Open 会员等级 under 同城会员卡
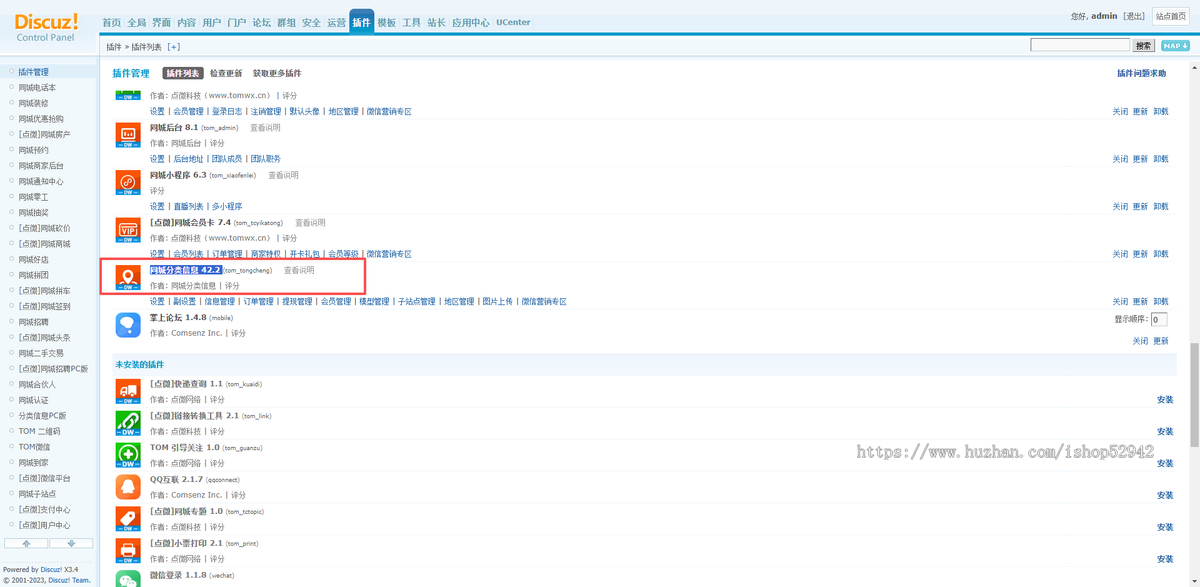Viewport: 1200px width, 587px height. click(344, 254)
